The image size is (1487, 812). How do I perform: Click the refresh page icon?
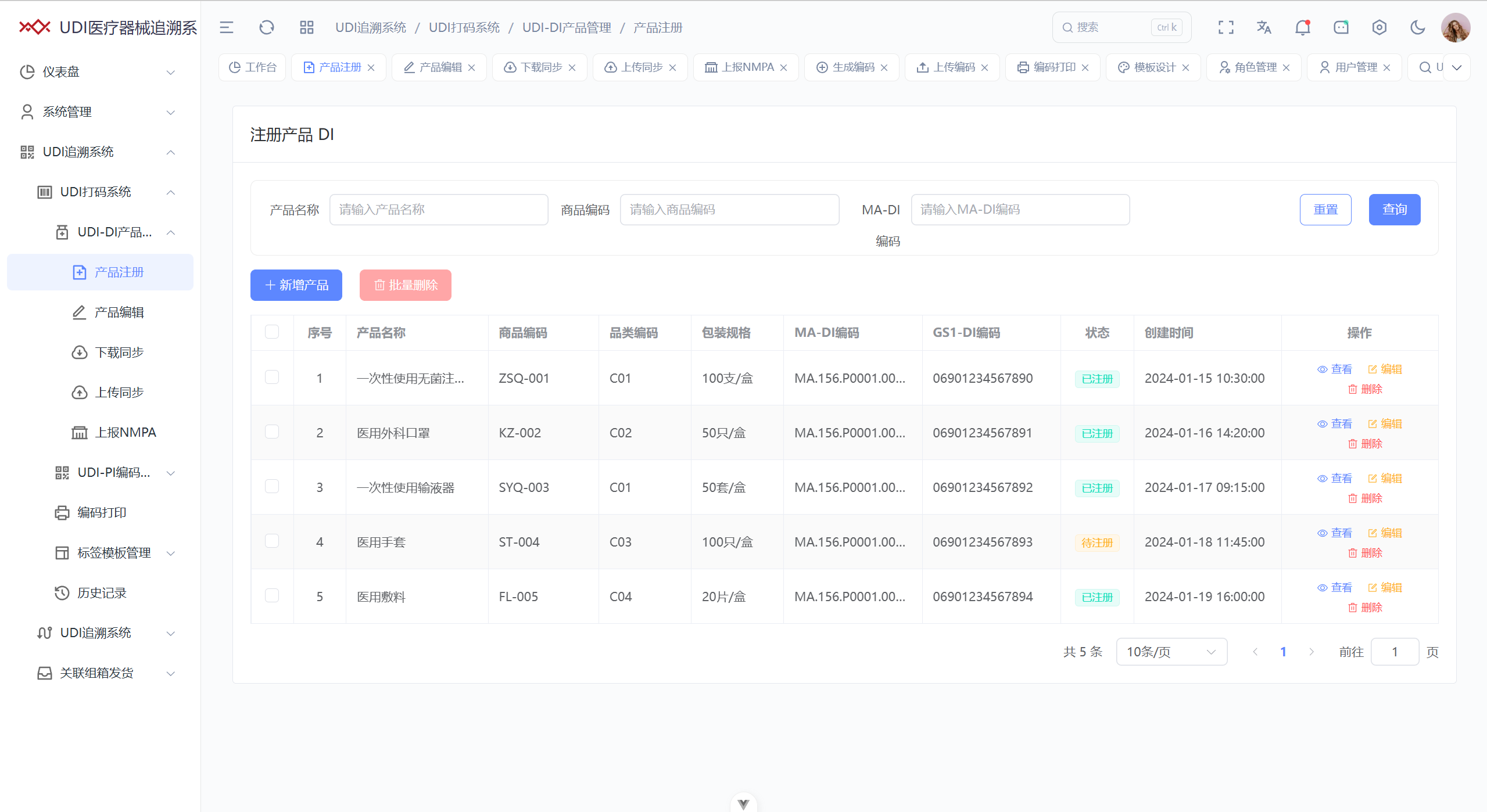(x=267, y=27)
